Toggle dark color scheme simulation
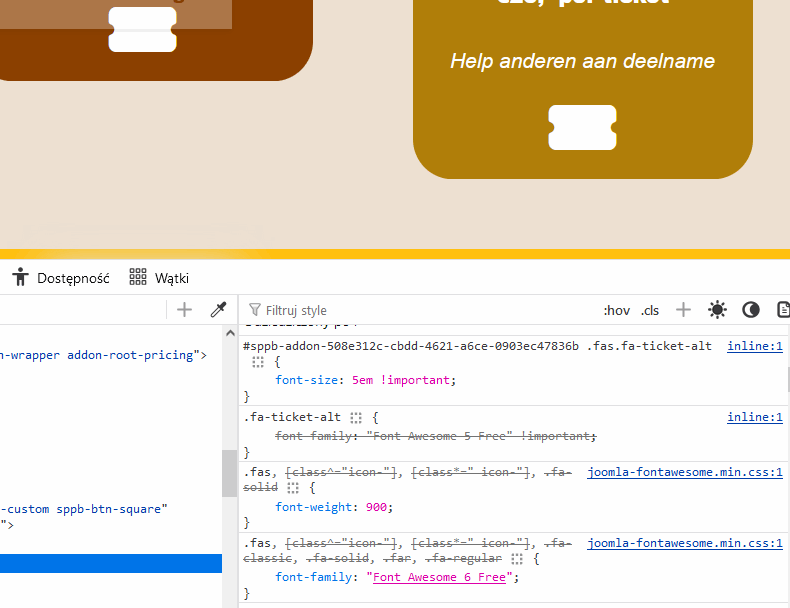 point(751,310)
